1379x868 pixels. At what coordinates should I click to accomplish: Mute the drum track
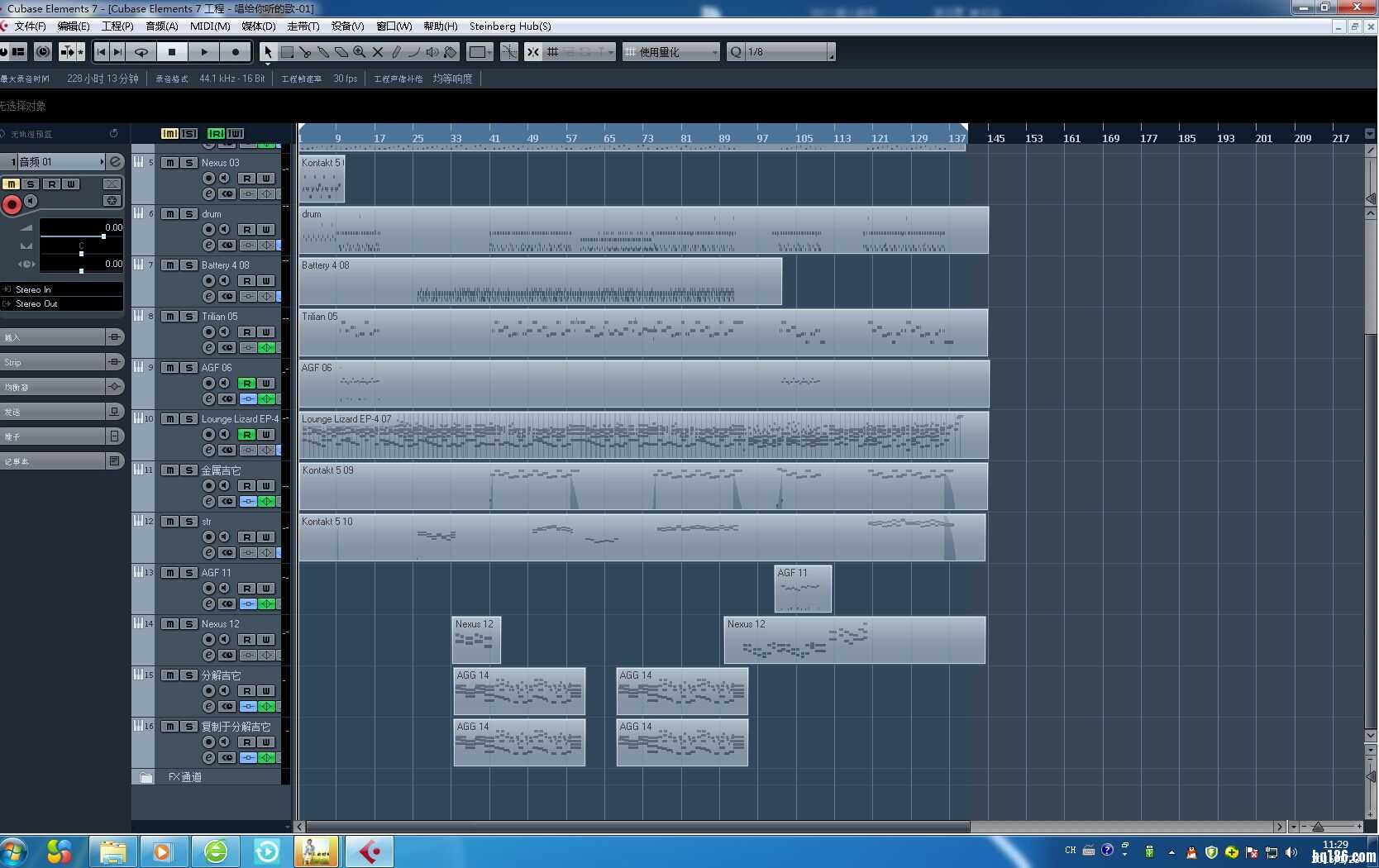(x=169, y=214)
